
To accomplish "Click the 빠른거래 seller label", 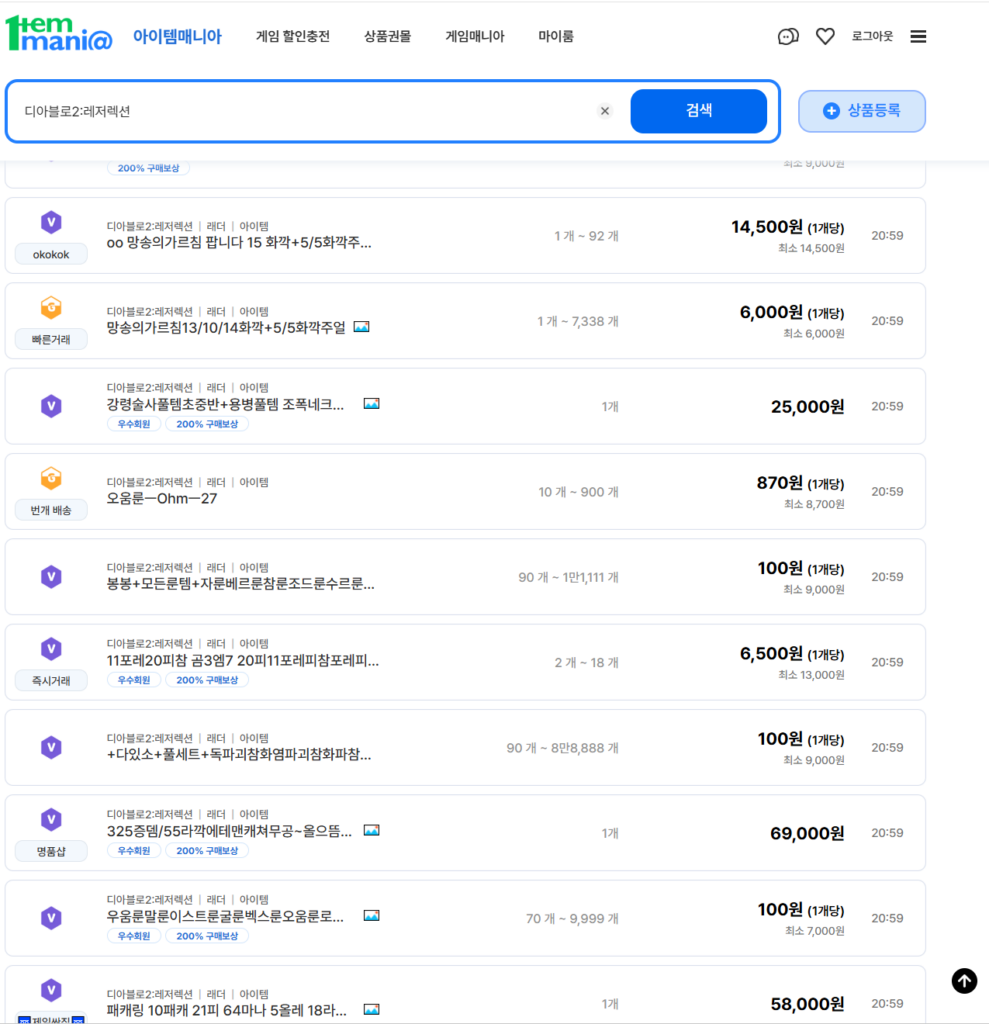I will point(51,340).
